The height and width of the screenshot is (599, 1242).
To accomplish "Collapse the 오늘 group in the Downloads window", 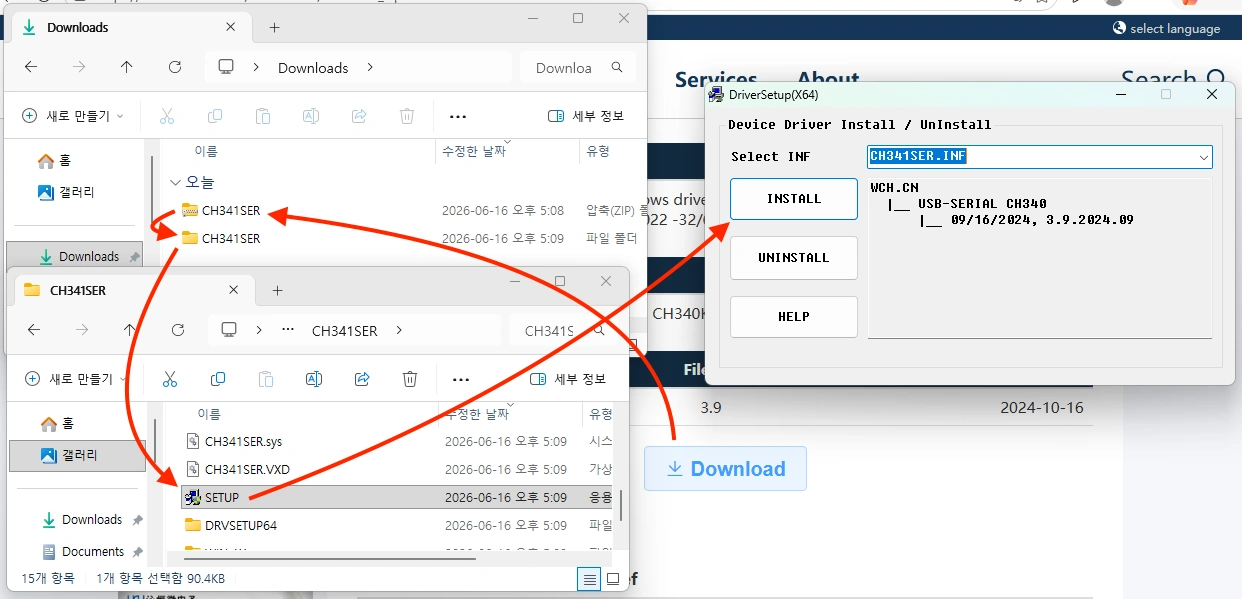I will click(x=176, y=183).
